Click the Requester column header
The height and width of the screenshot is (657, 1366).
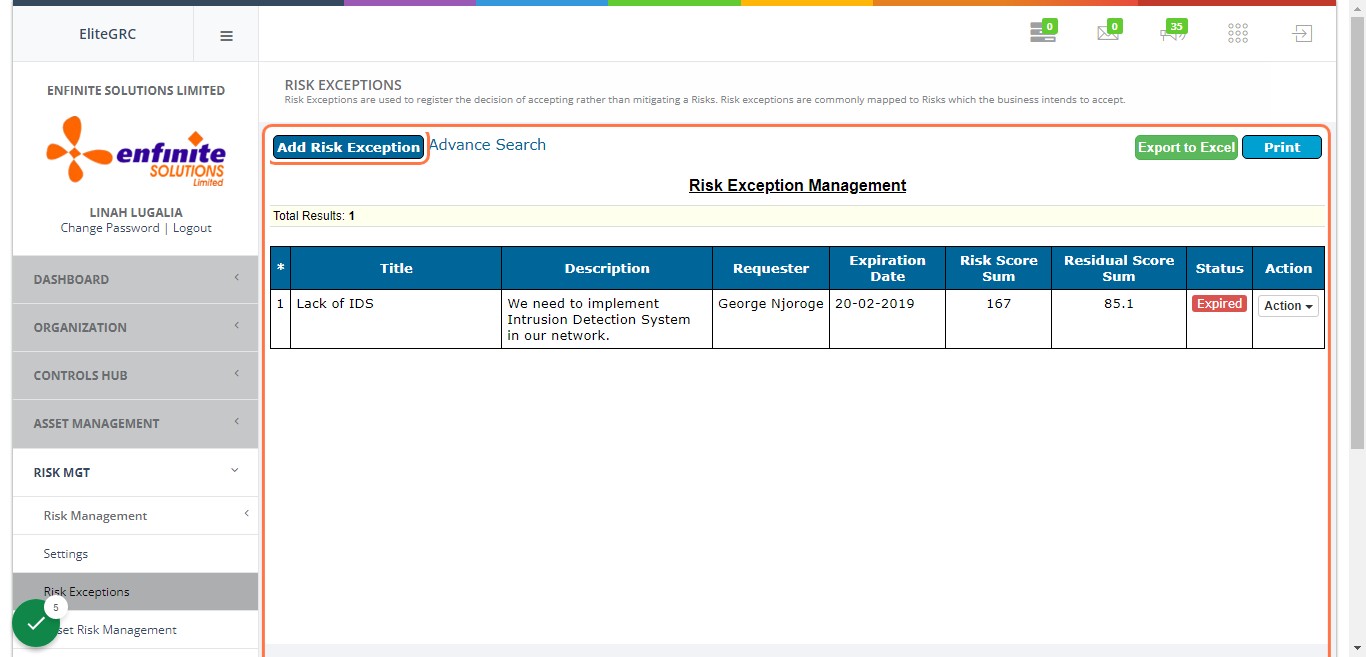pyautogui.click(x=771, y=268)
